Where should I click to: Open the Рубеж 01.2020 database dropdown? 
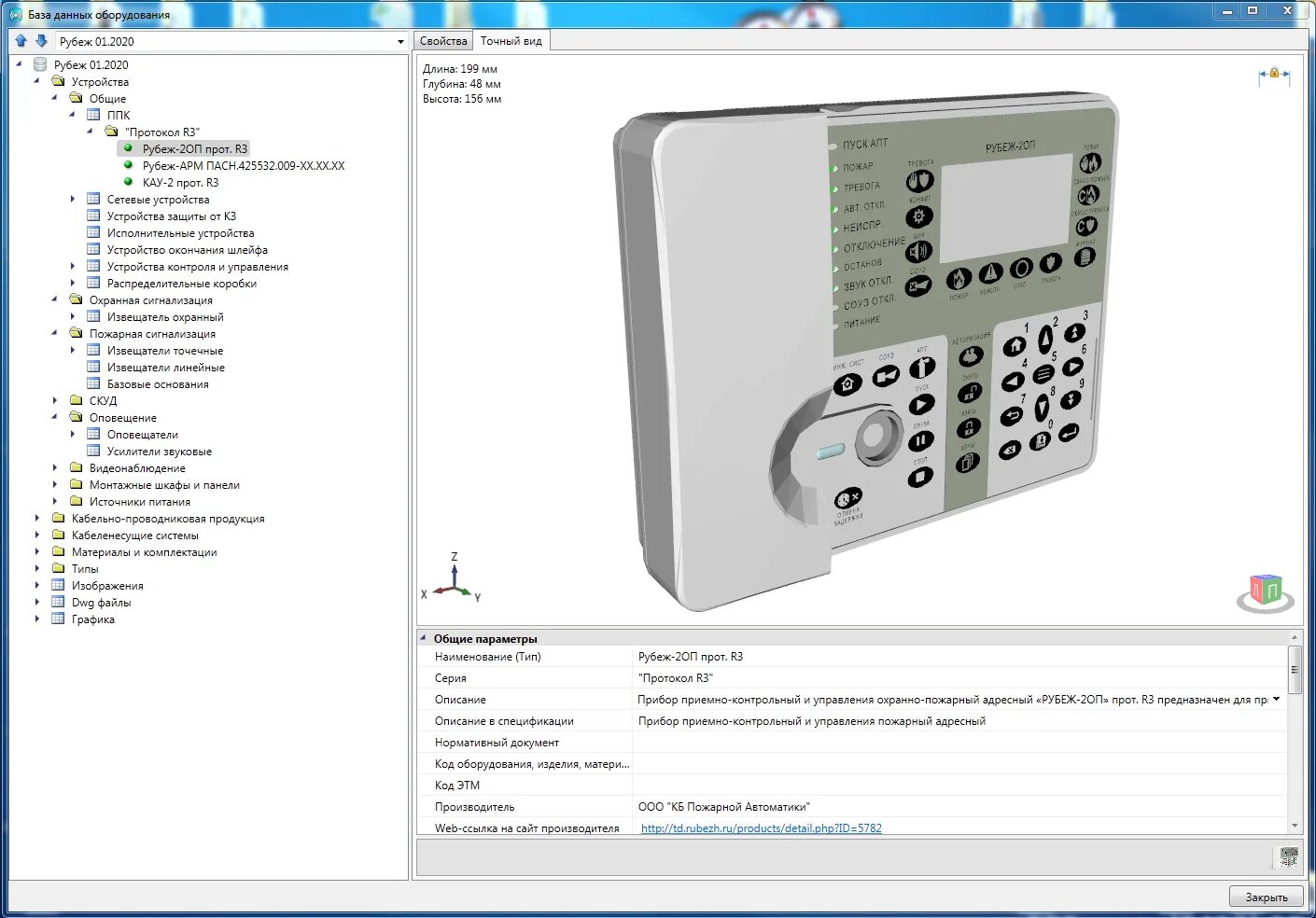[400, 42]
